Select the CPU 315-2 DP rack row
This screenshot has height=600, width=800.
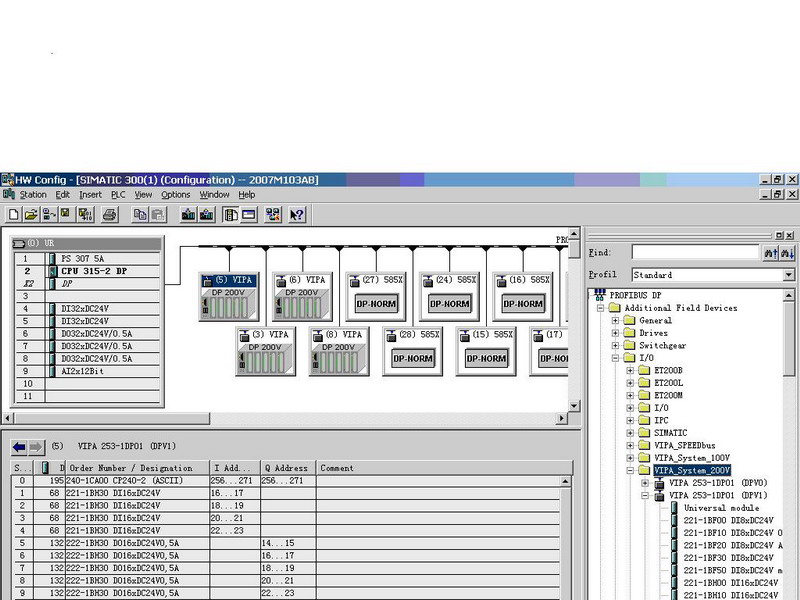(x=88, y=271)
